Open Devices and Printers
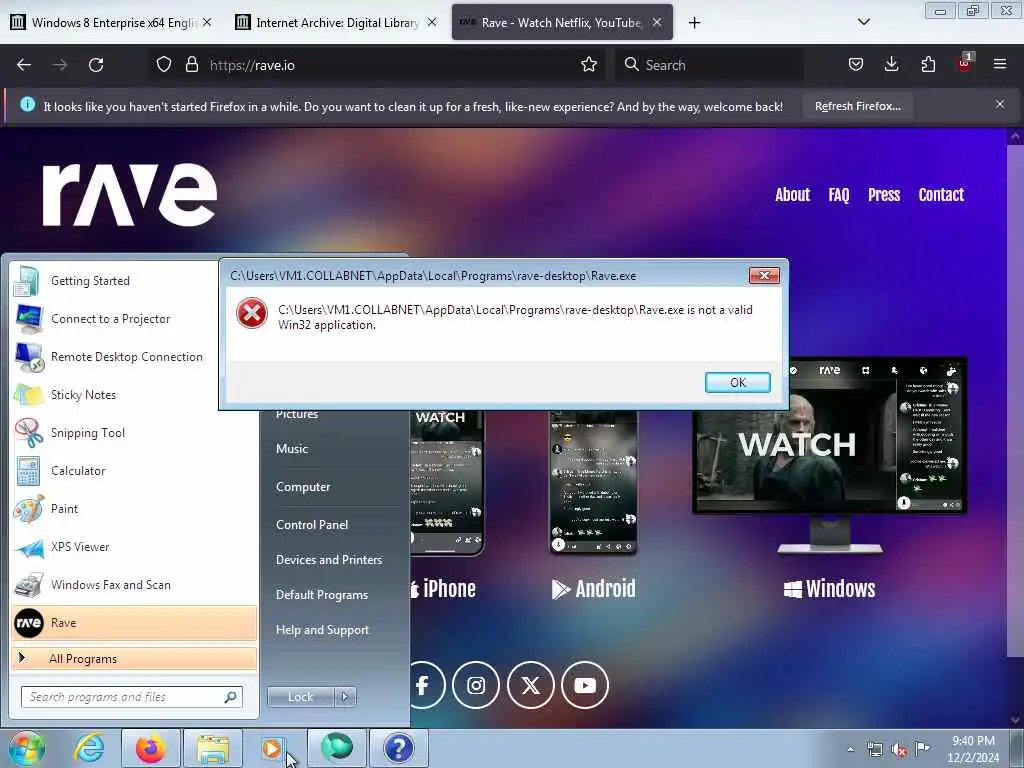1024x768 pixels. (x=328, y=560)
